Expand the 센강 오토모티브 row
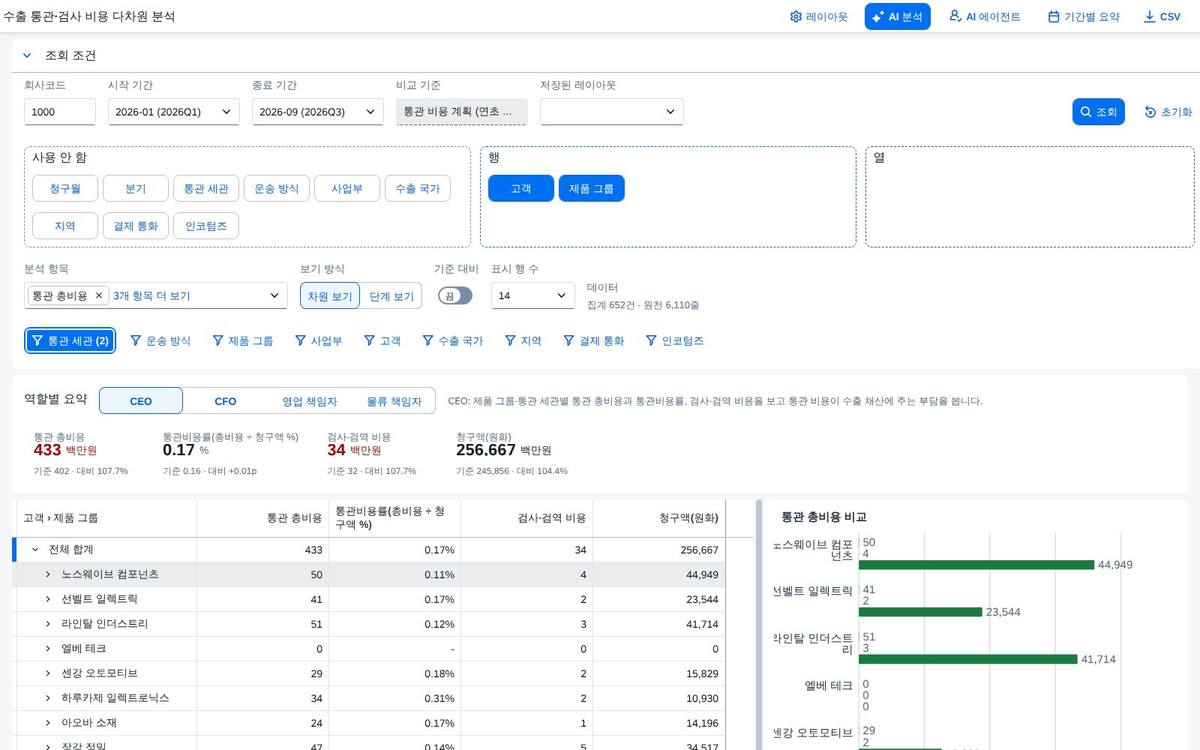This screenshot has width=1200, height=750. click(47, 673)
